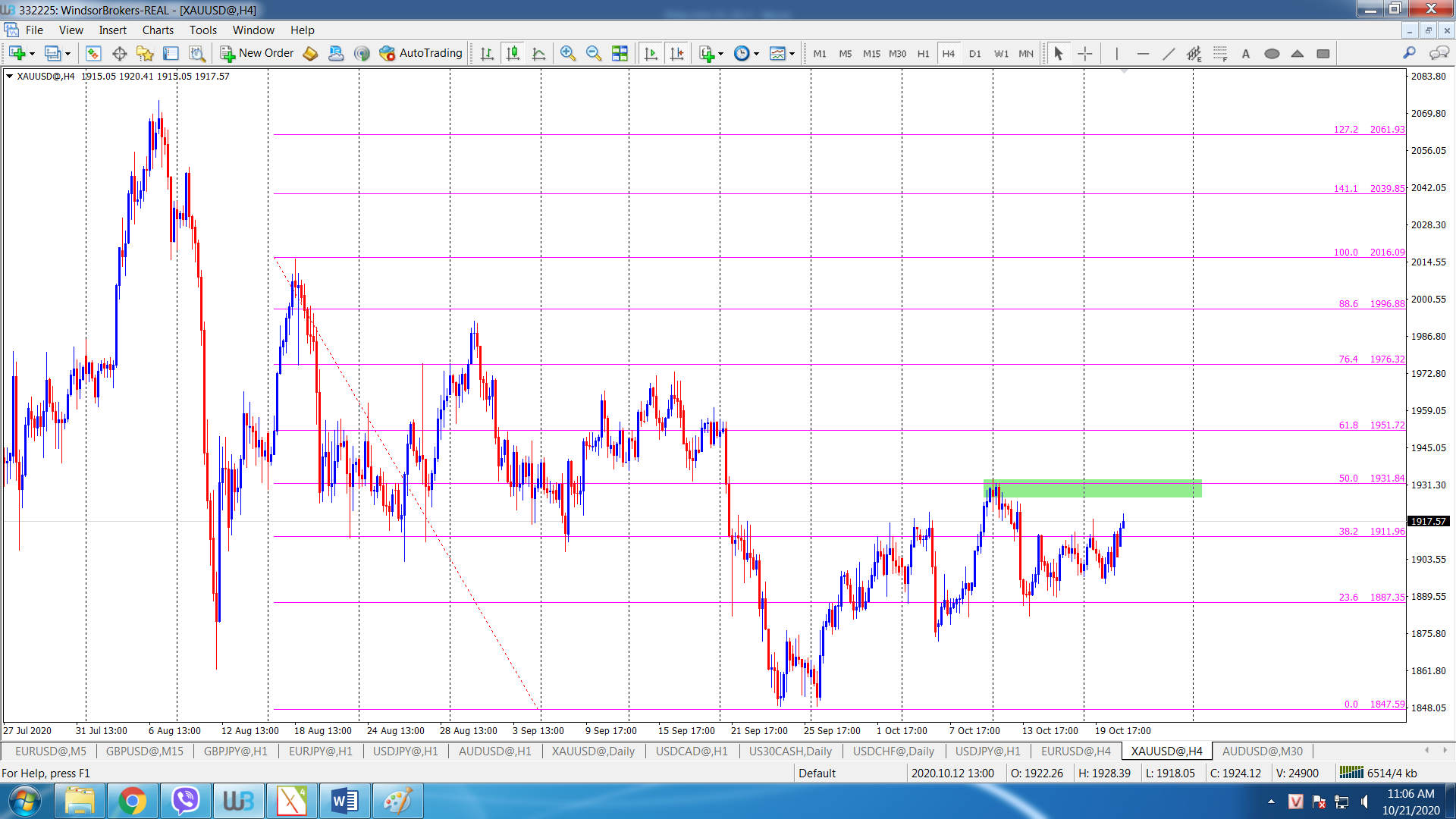Click the Signals icon beside AutoTrading
Screen dimensions: 1456x819
click(362, 53)
